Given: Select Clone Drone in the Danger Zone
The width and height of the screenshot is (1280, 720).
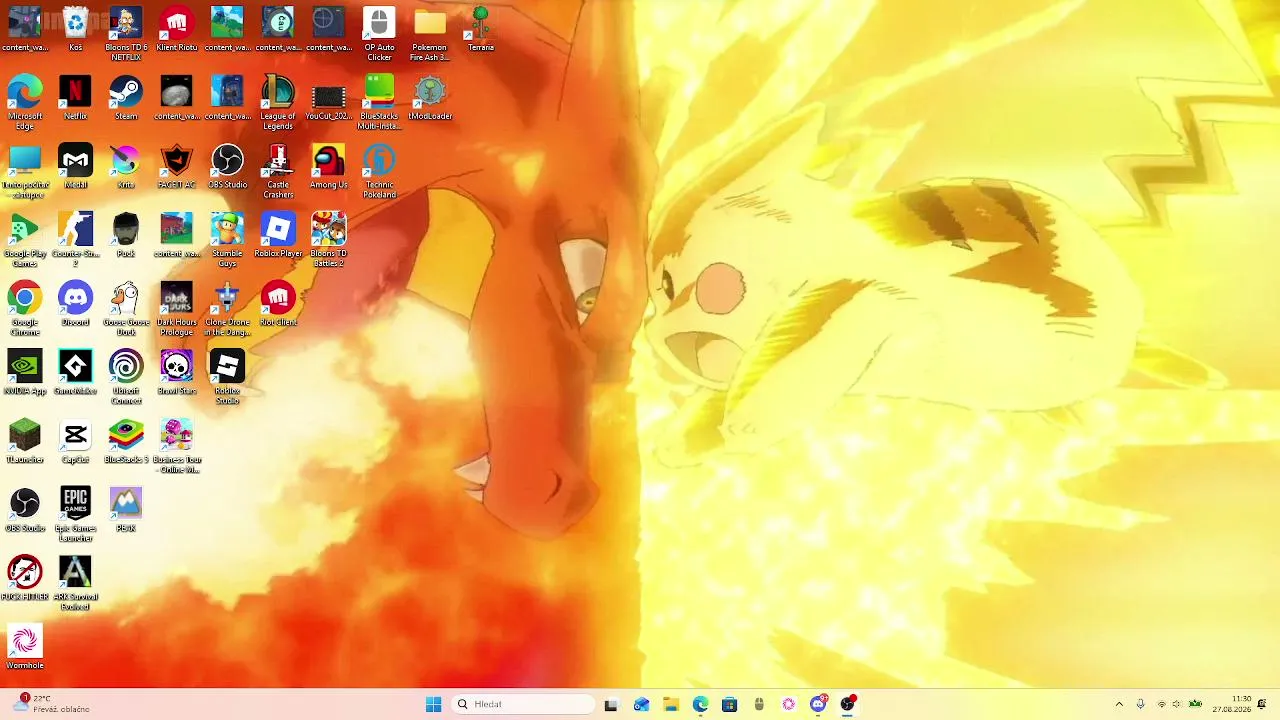Looking at the screenshot, I should [x=227, y=309].
